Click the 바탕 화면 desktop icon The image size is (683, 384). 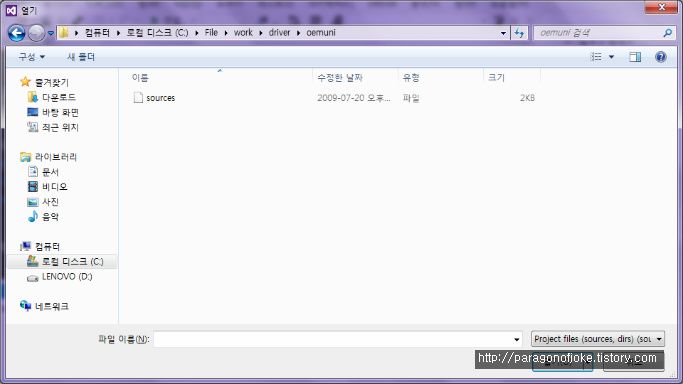pos(33,112)
